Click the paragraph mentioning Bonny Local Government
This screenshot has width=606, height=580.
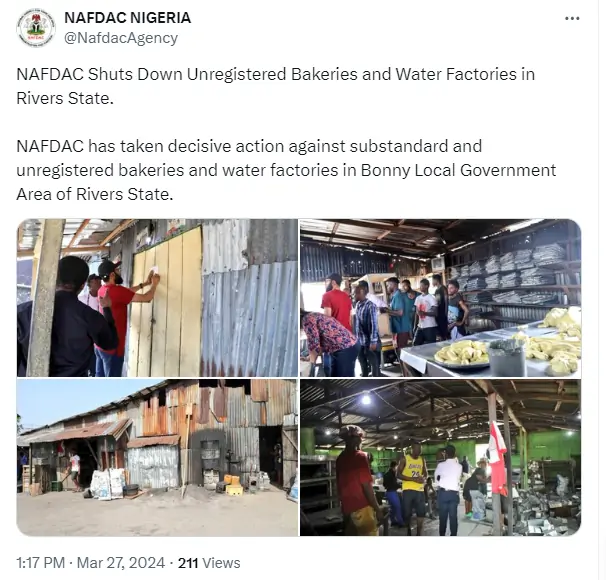(286, 170)
